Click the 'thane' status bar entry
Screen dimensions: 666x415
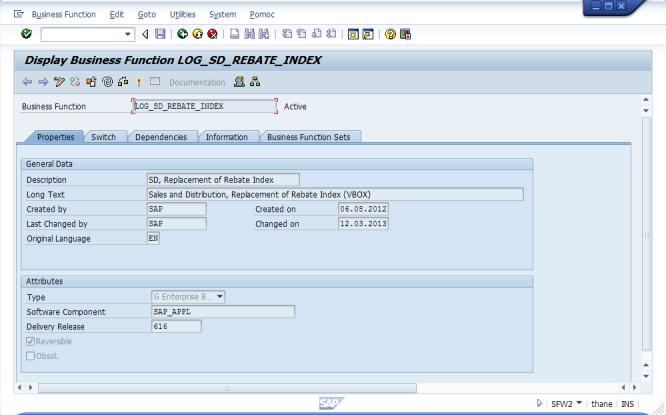[601, 404]
